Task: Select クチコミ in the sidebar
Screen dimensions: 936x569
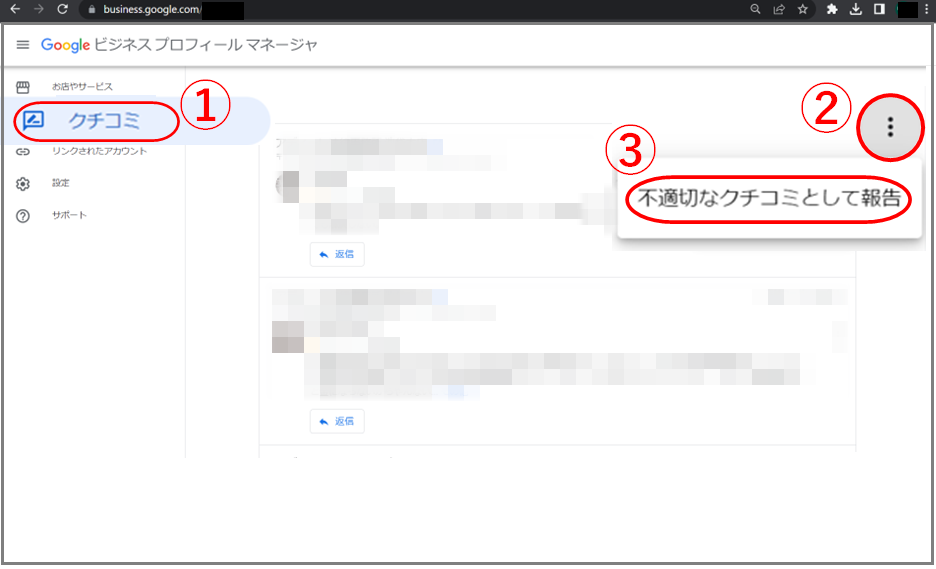Action: pyautogui.click(x=104, y=121)
